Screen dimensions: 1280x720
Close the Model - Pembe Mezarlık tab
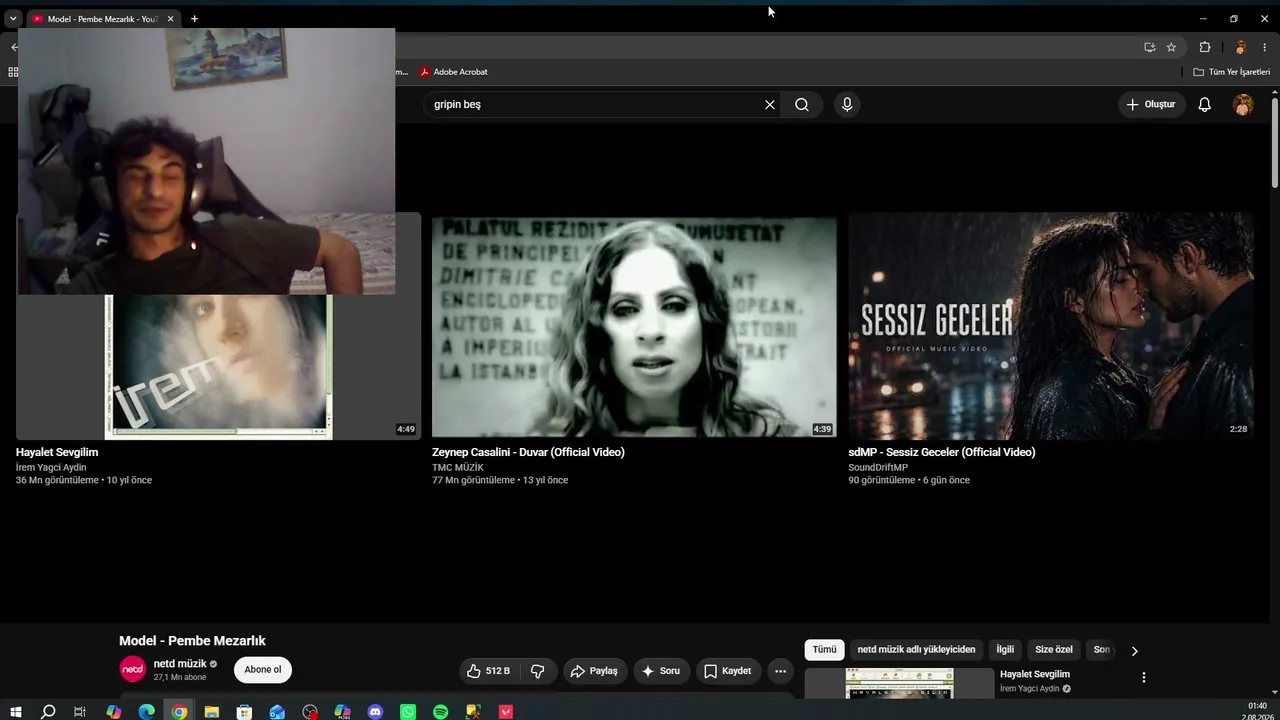pyautogui.click(x=171, y=19)
